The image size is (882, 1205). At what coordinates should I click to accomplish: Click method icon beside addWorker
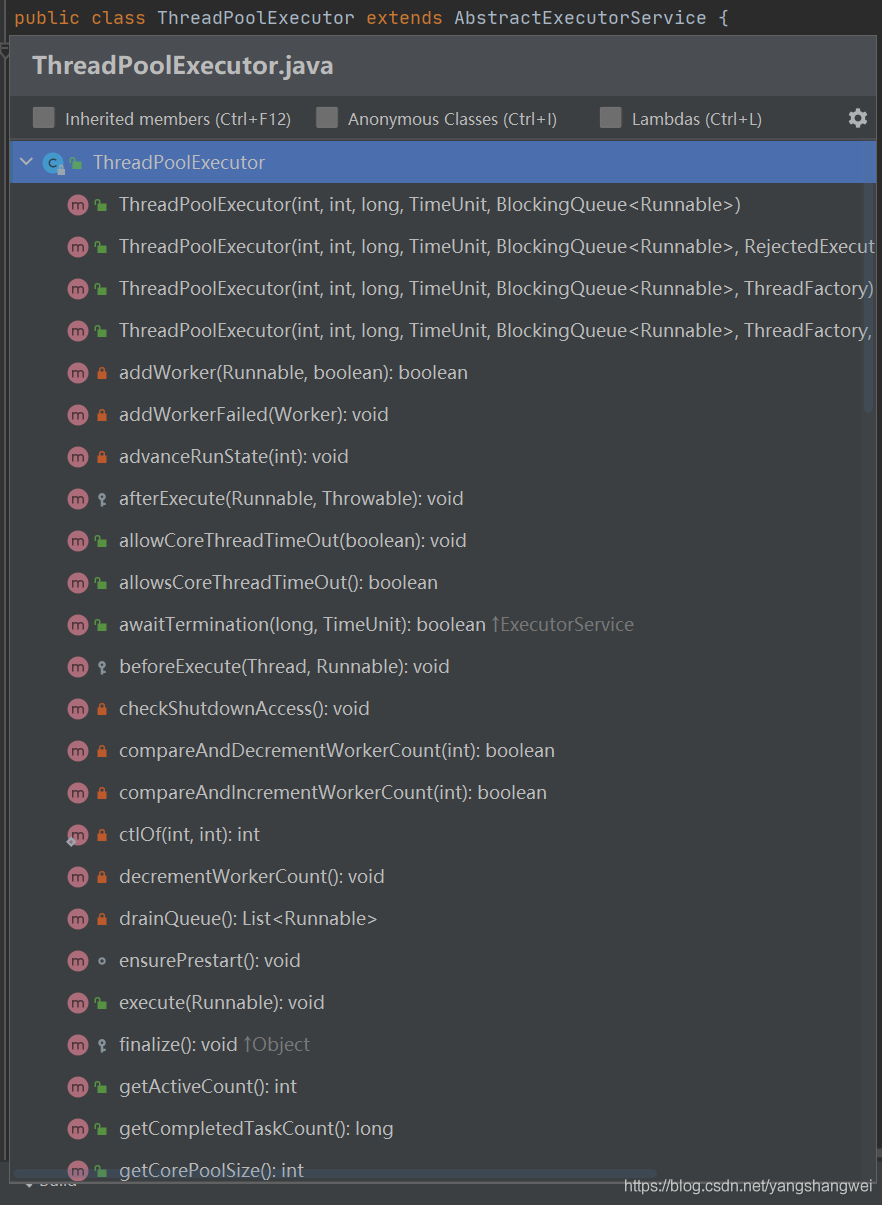(x=78, y=372)
